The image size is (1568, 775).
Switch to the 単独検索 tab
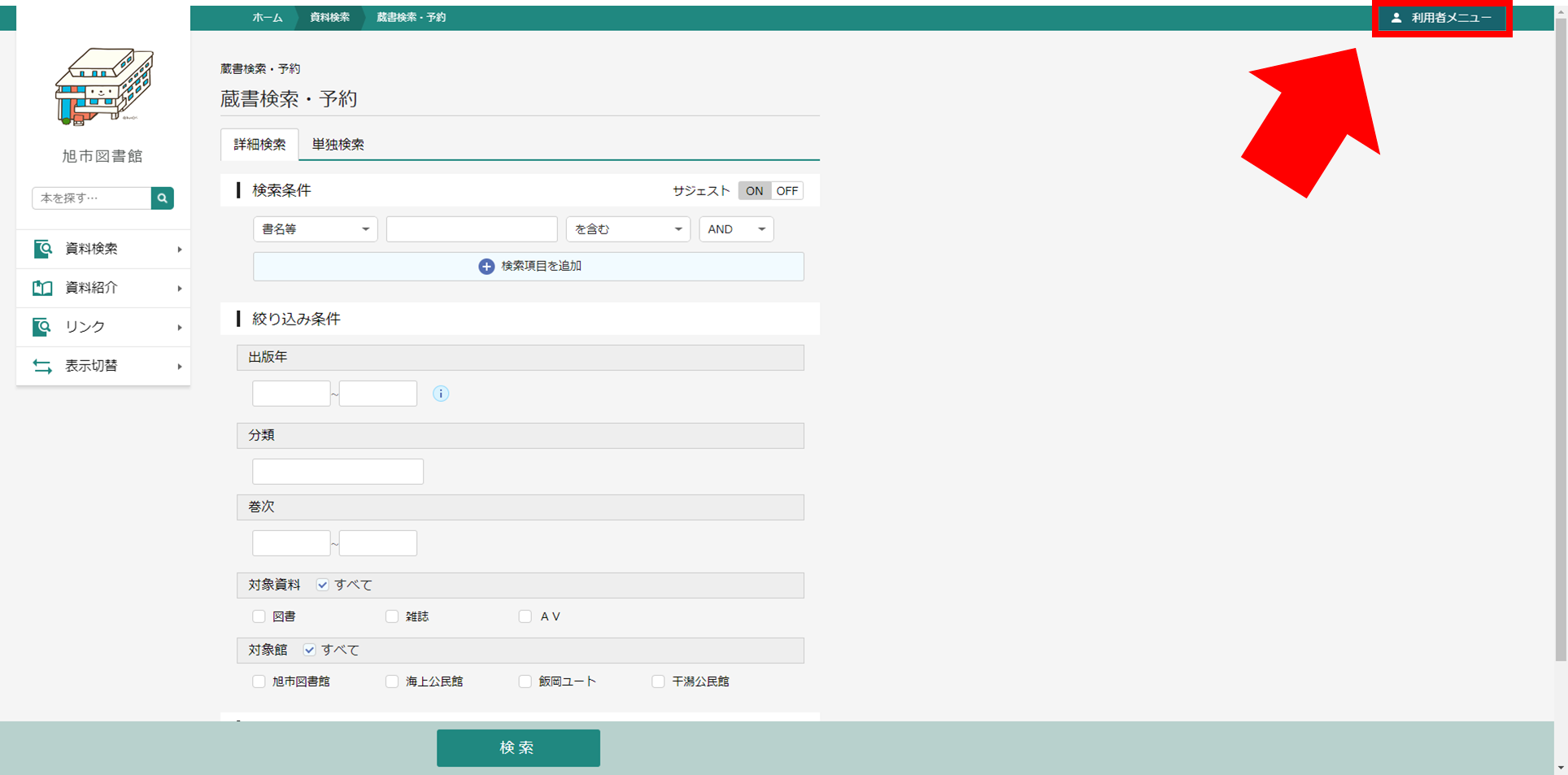338,145
